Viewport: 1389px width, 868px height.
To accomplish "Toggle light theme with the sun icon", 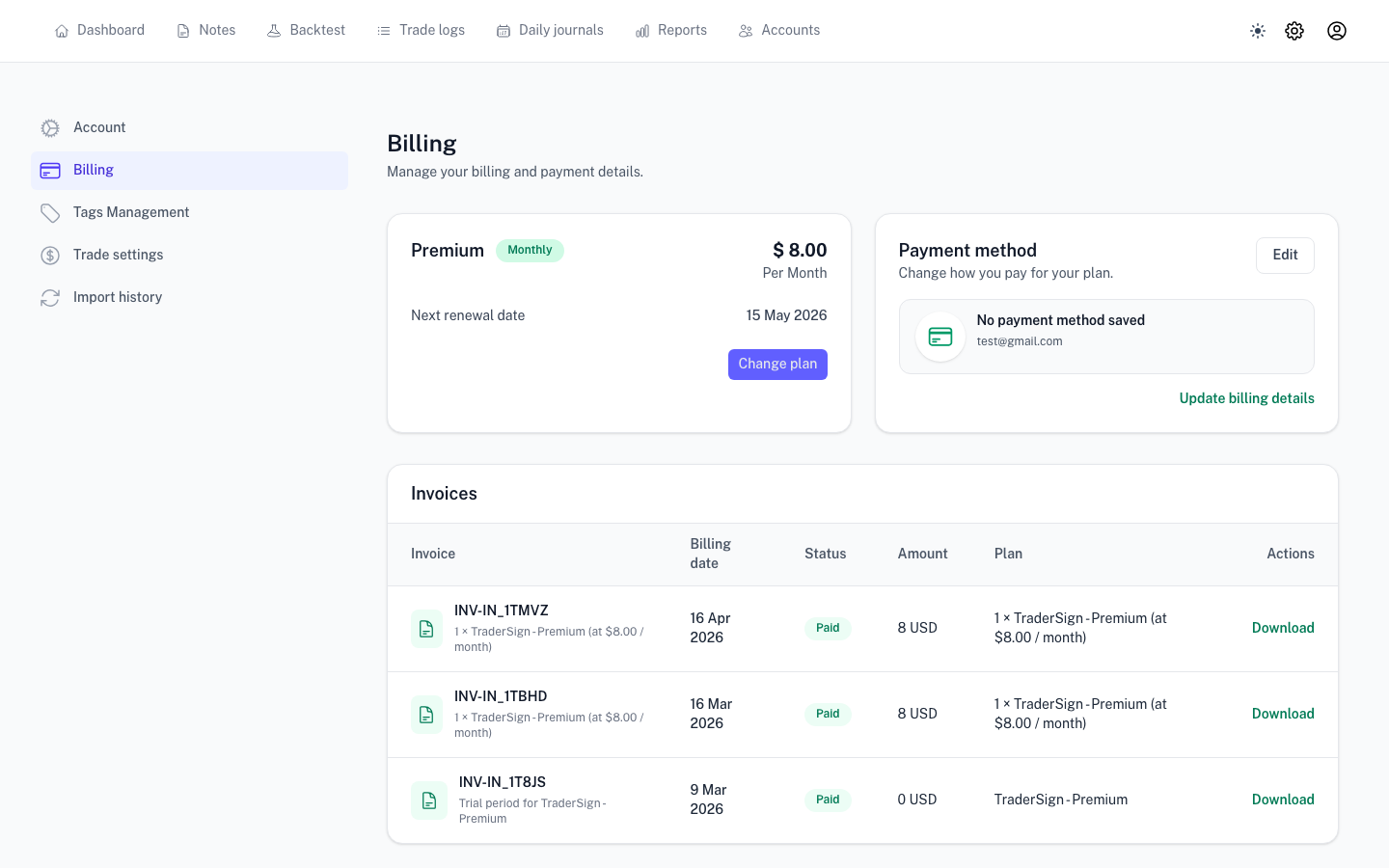I will [1258, 30].
